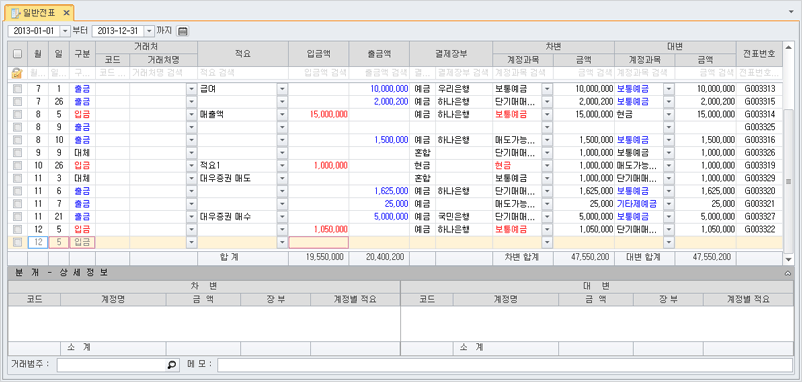Click the grid vertical scrollbar thumb

[x=788, y=181]
